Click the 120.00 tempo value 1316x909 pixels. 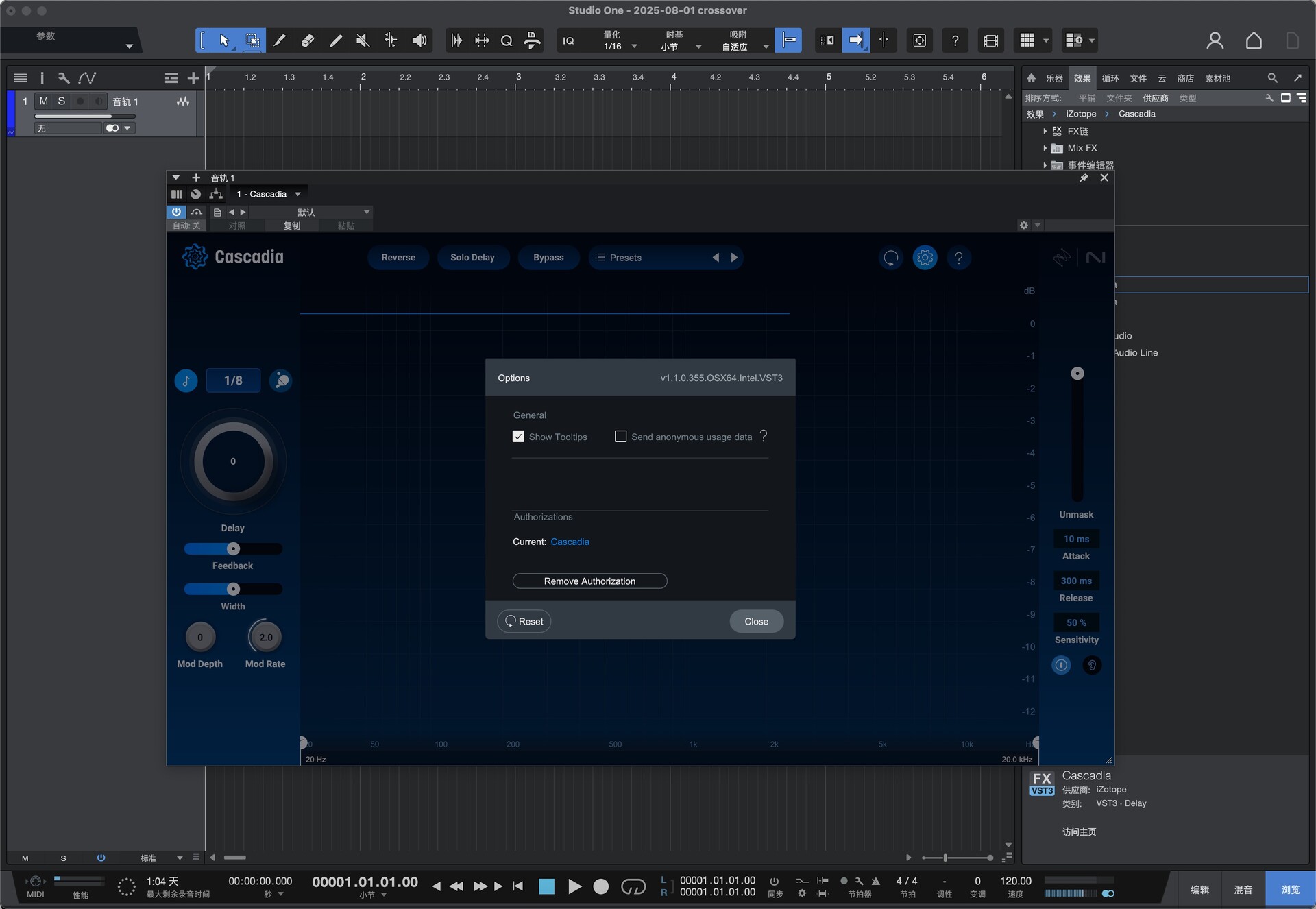coord(1015,881)
